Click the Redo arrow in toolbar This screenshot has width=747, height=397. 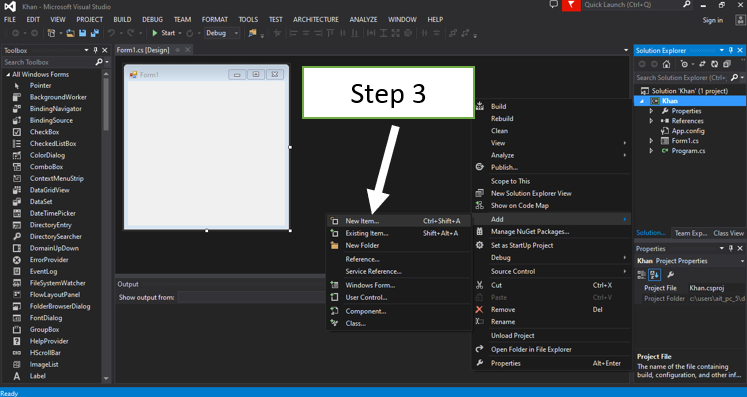point(131,33)
